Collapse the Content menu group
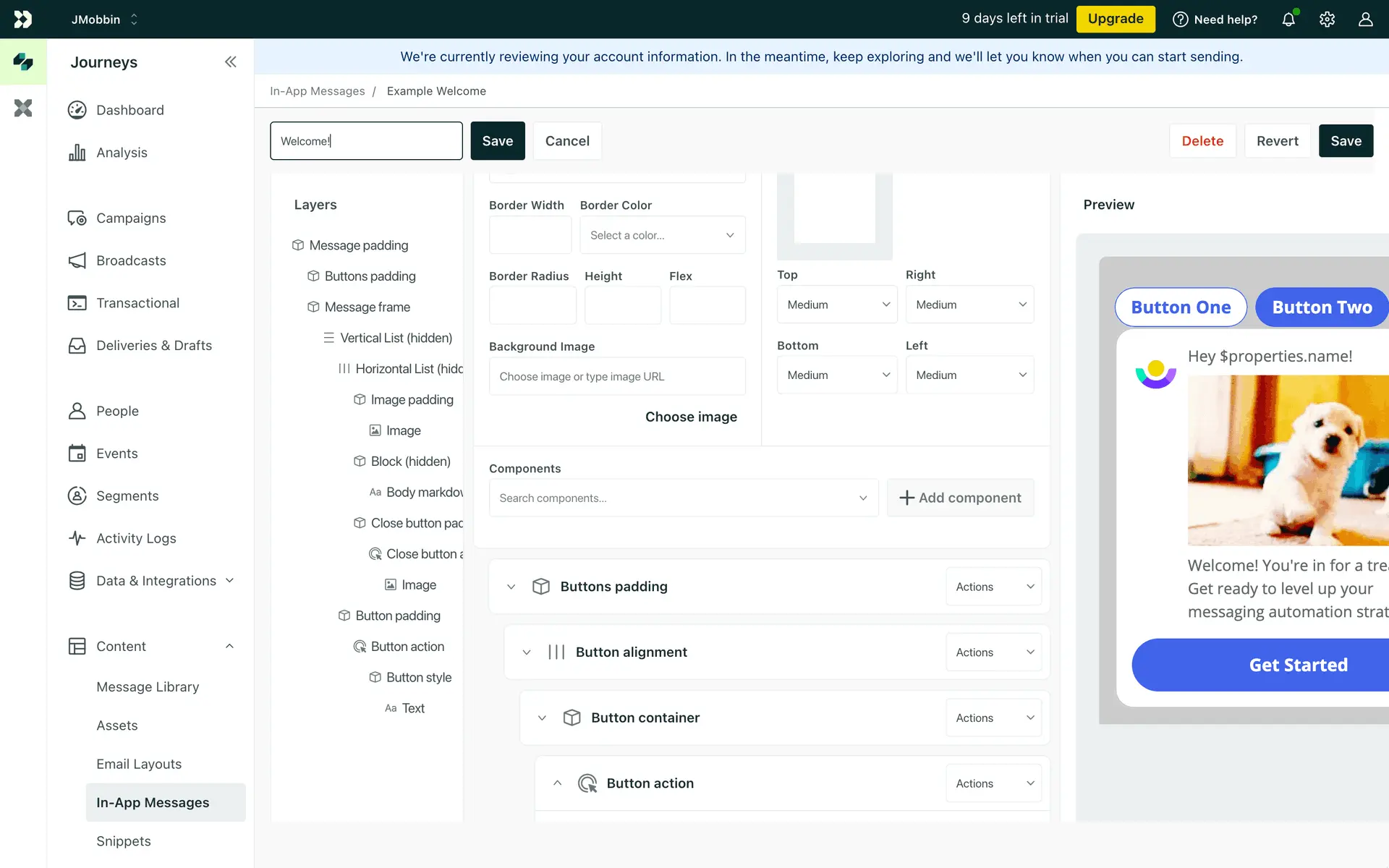 click(x=229, y=646)
